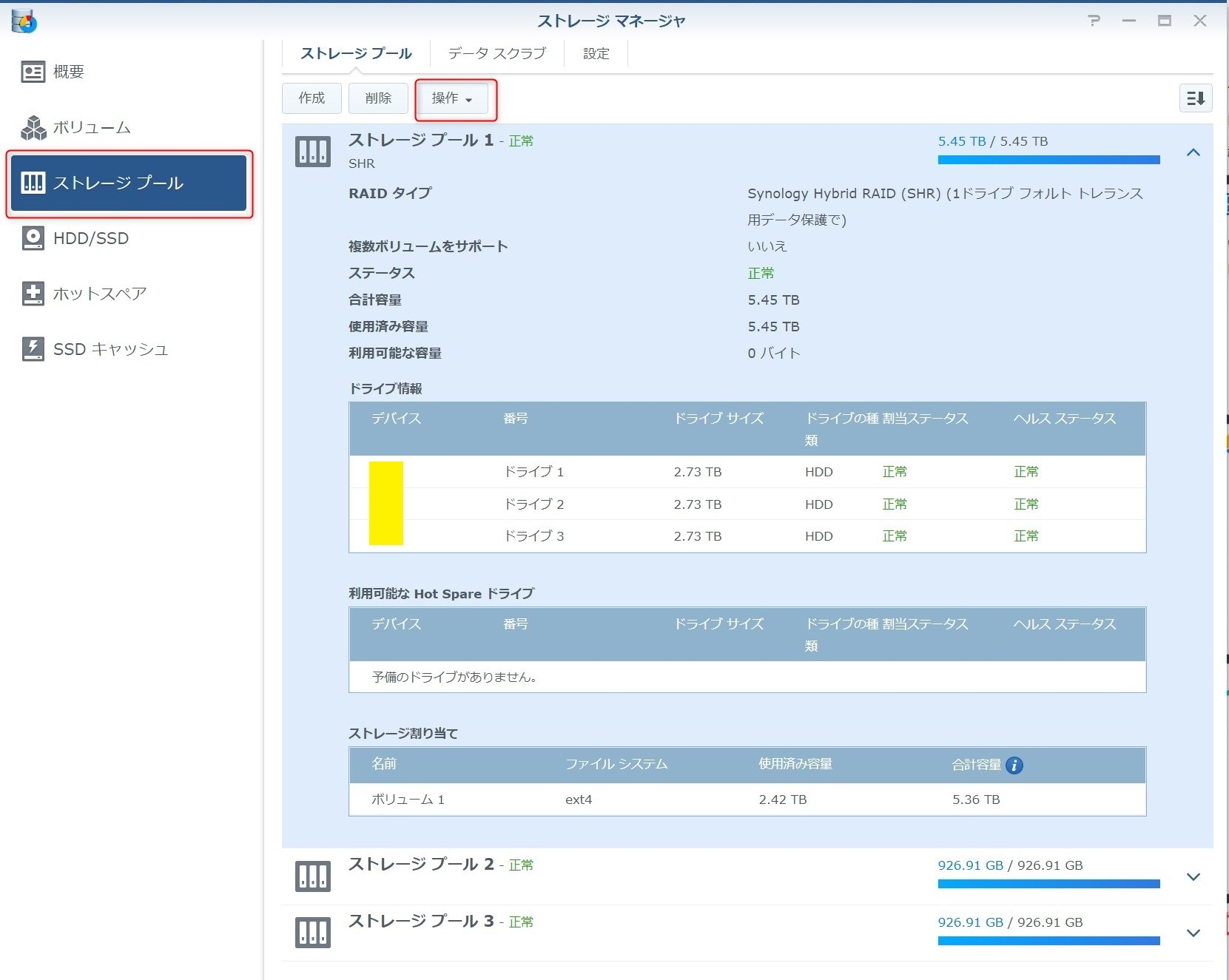Open ホットスペア hot spare icon
Image resolution: width=1229 pixels, height=980 pixels.
33,294
